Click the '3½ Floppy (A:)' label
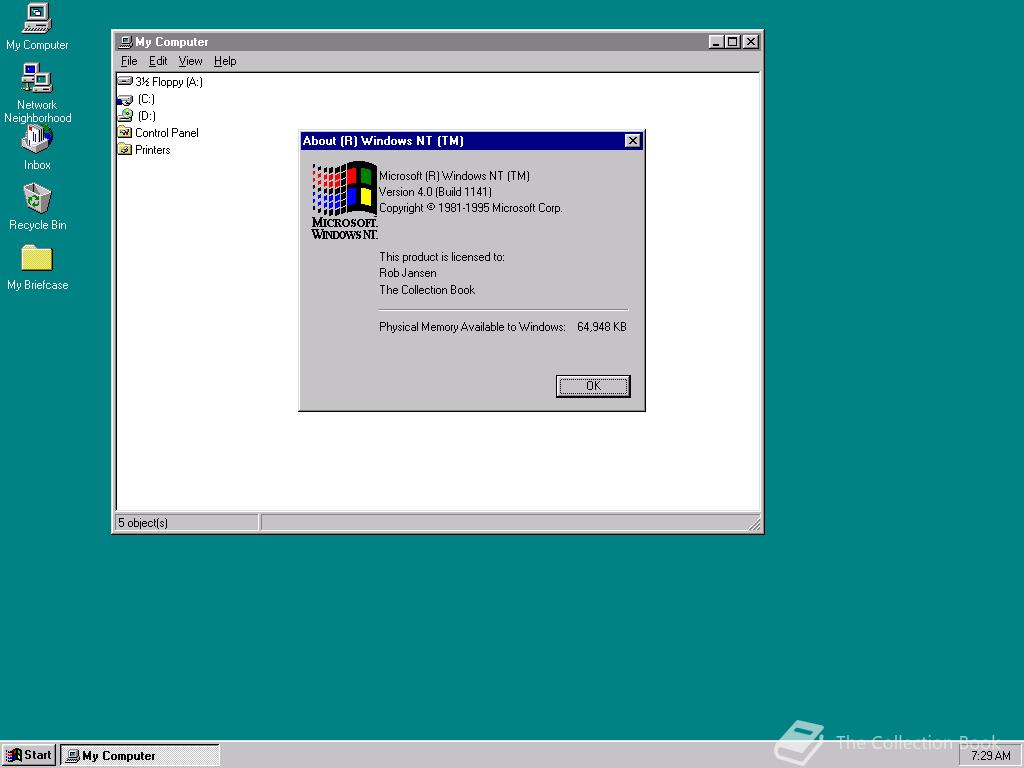Viewport: 1024px width, 768px height. click(x=169, y=82)
